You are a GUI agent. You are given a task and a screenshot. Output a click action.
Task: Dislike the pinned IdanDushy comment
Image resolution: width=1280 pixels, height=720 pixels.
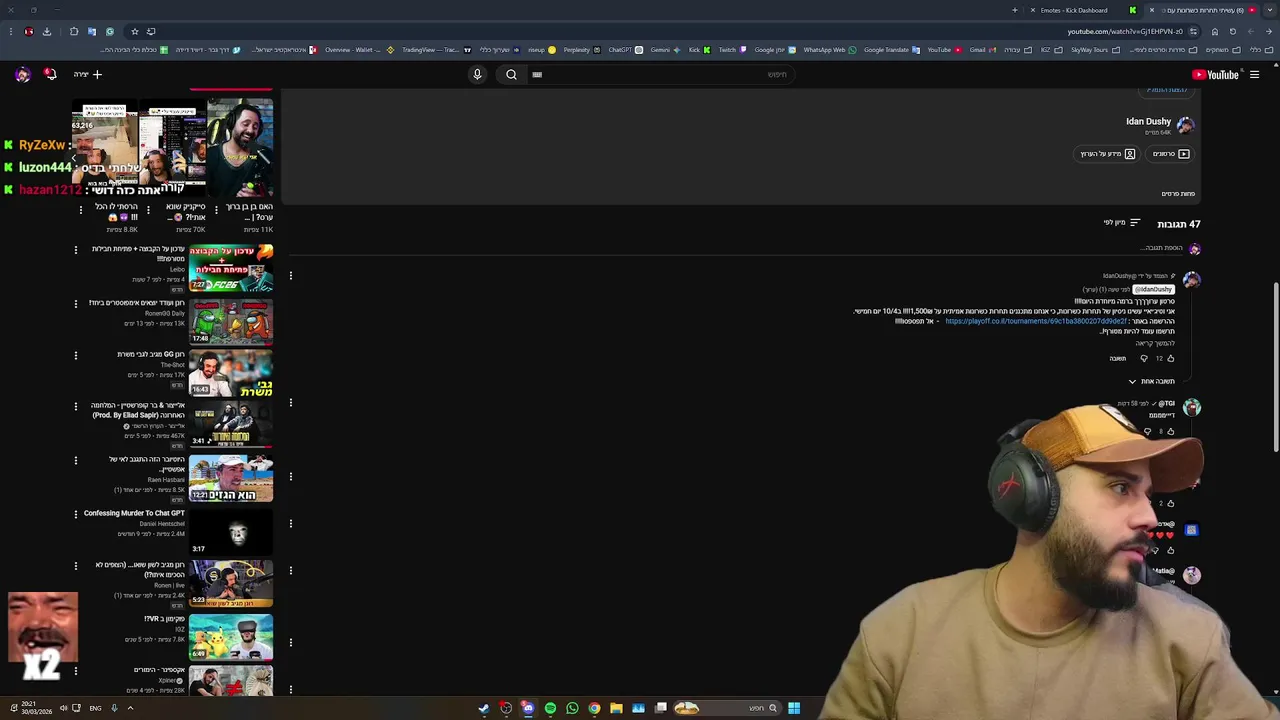point(1144,358)
